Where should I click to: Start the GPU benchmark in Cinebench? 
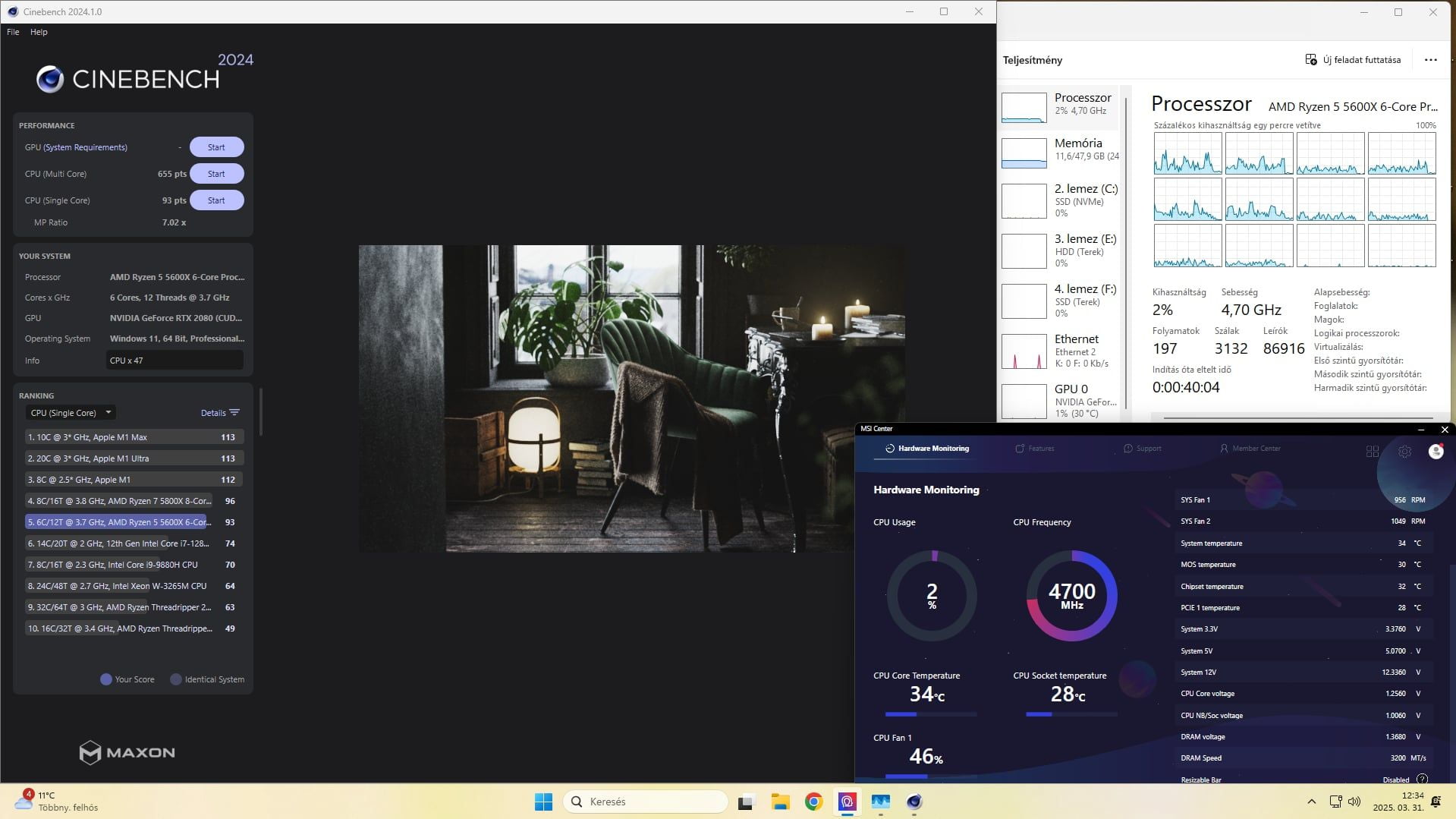coord(216,147)
